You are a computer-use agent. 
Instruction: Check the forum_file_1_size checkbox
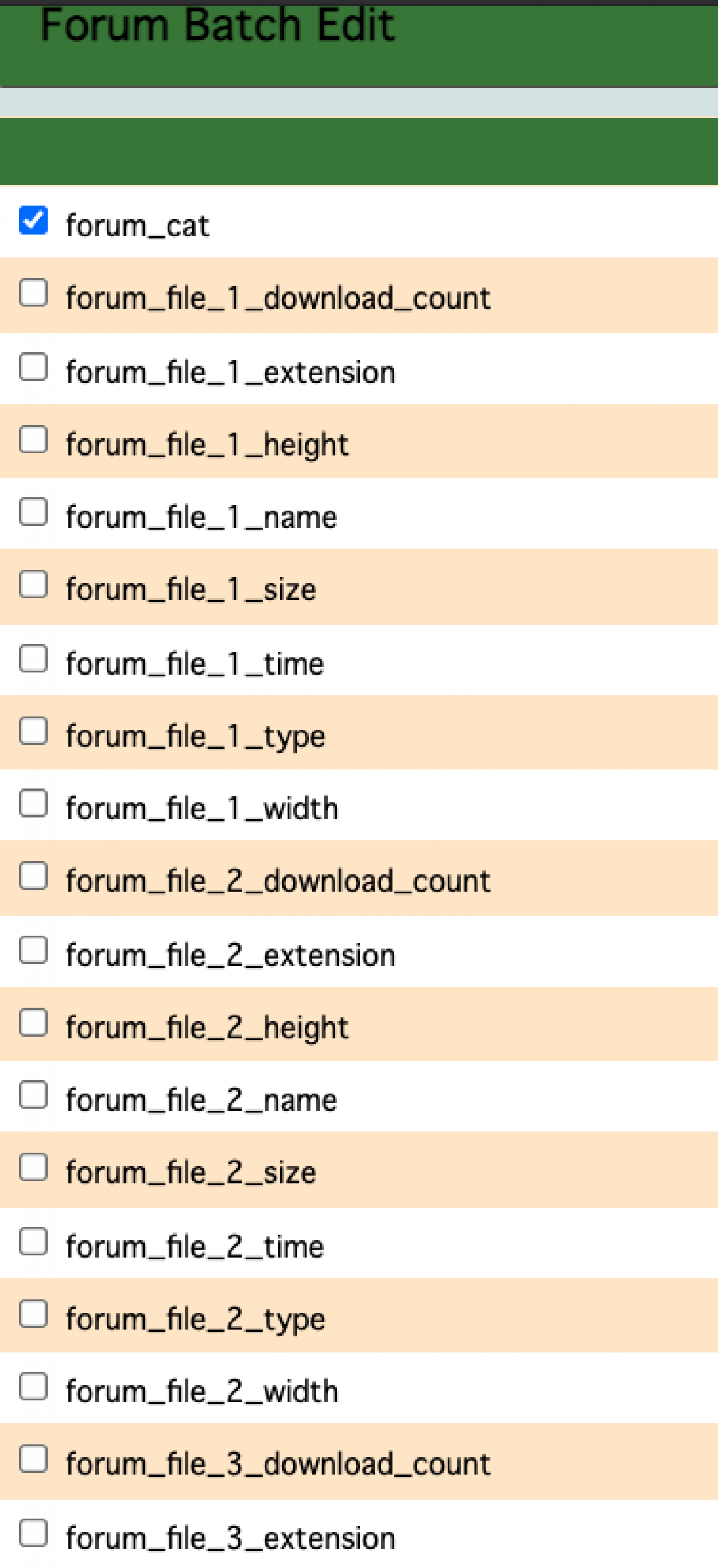pos(34,584)
